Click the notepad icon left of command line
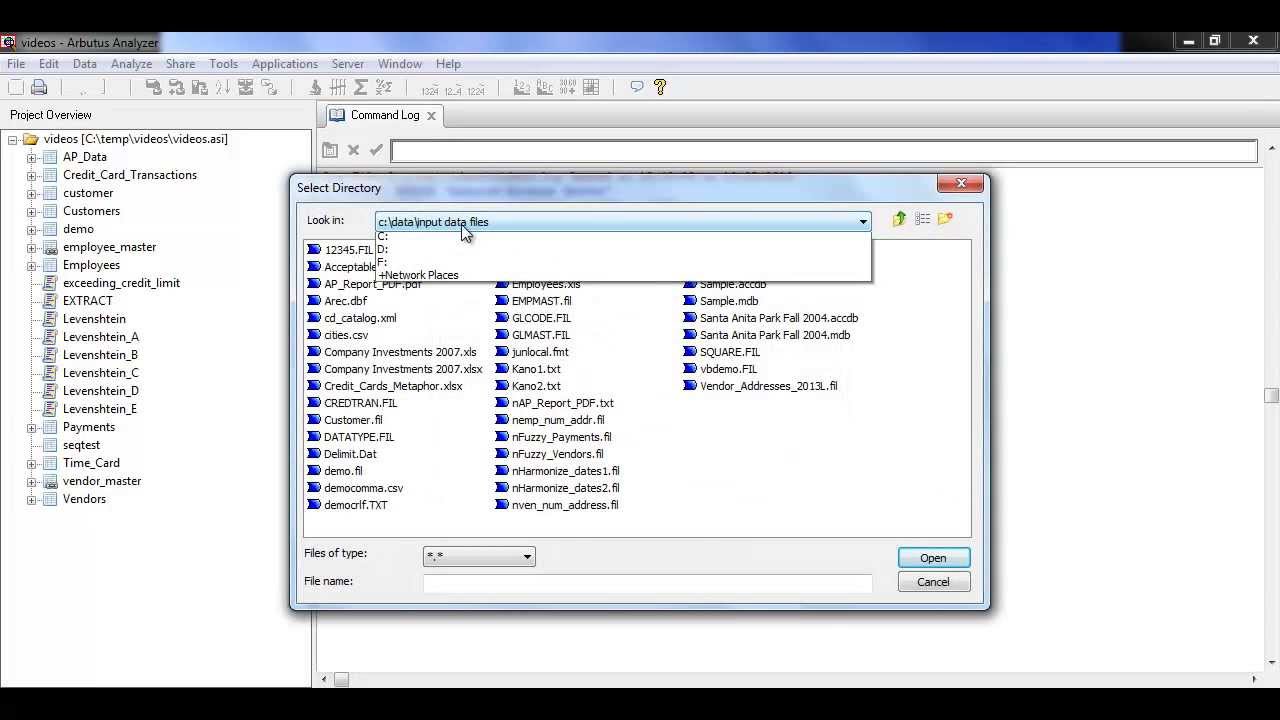 point(330,150)
